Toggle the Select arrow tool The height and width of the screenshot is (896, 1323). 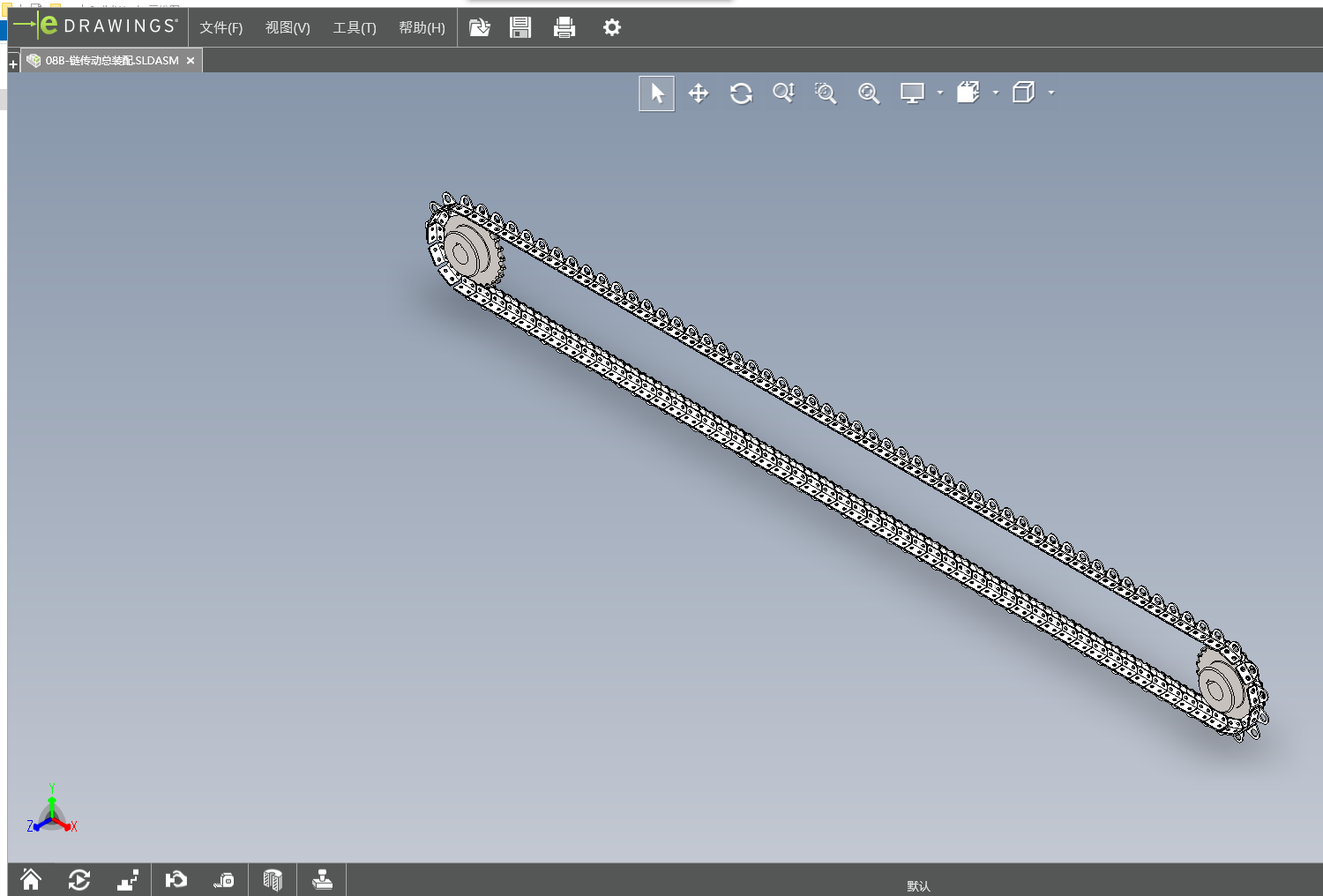pos(656,93)
